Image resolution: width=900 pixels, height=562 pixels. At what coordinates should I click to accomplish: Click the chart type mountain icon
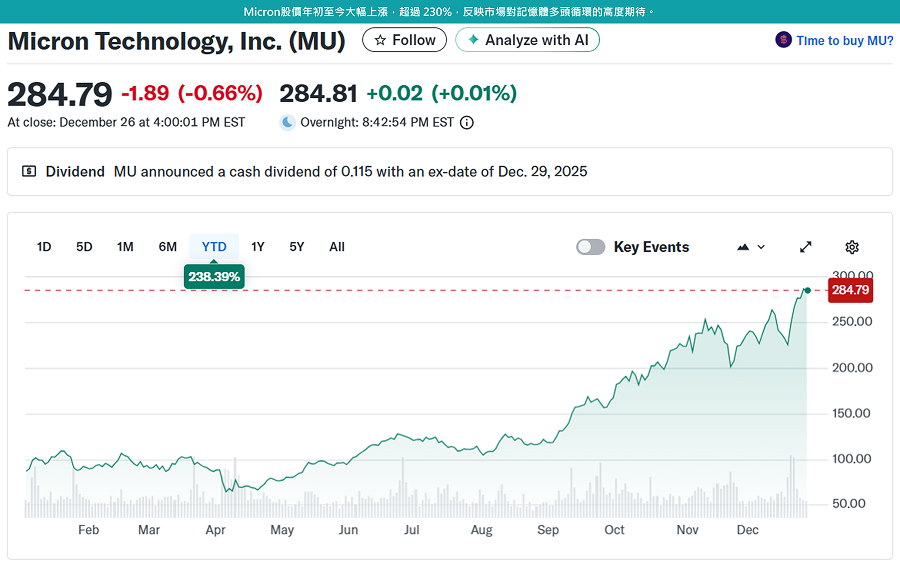coord(743,247)
